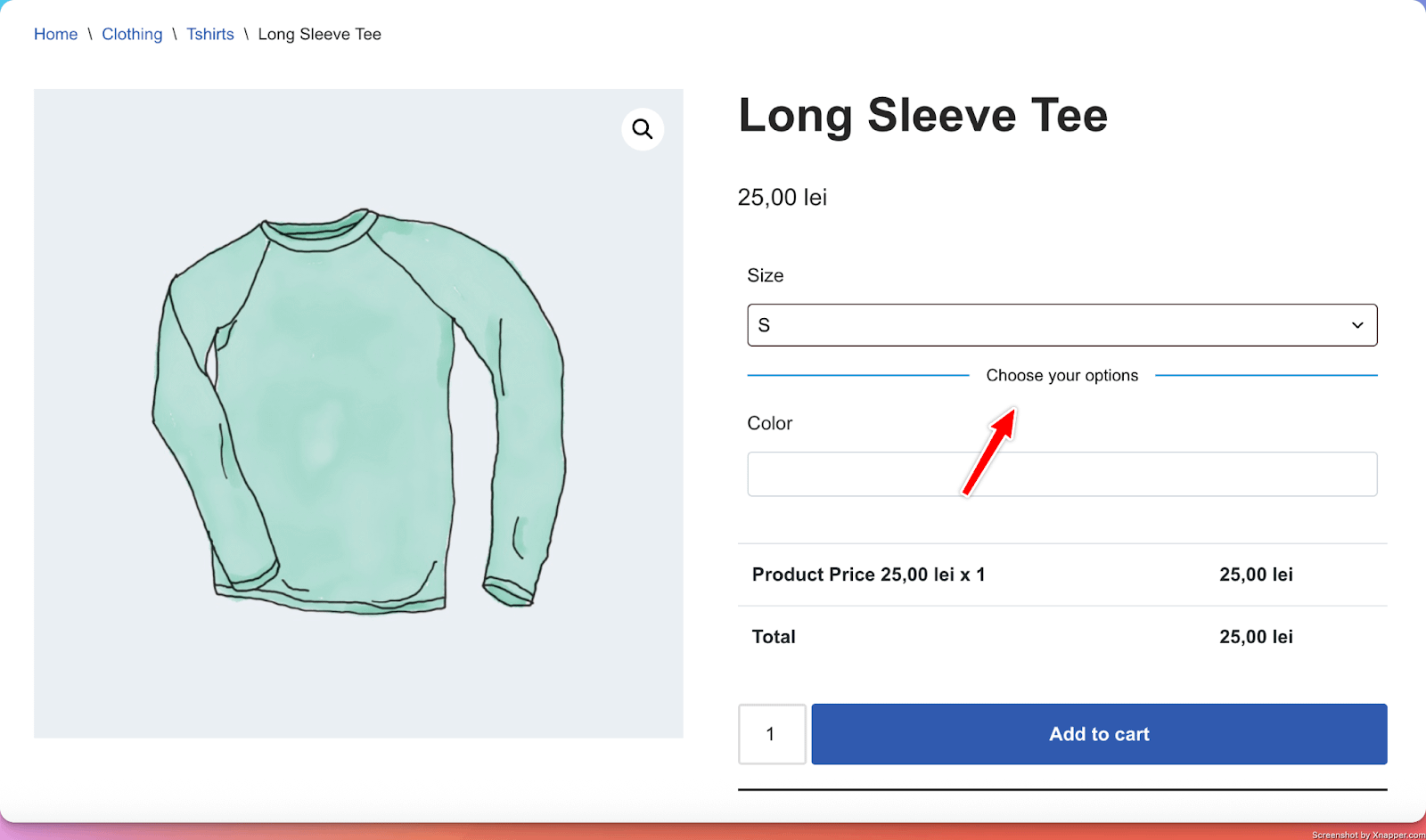
Task: Click the 25,00 lei price below title
Action: pos(782,198)
